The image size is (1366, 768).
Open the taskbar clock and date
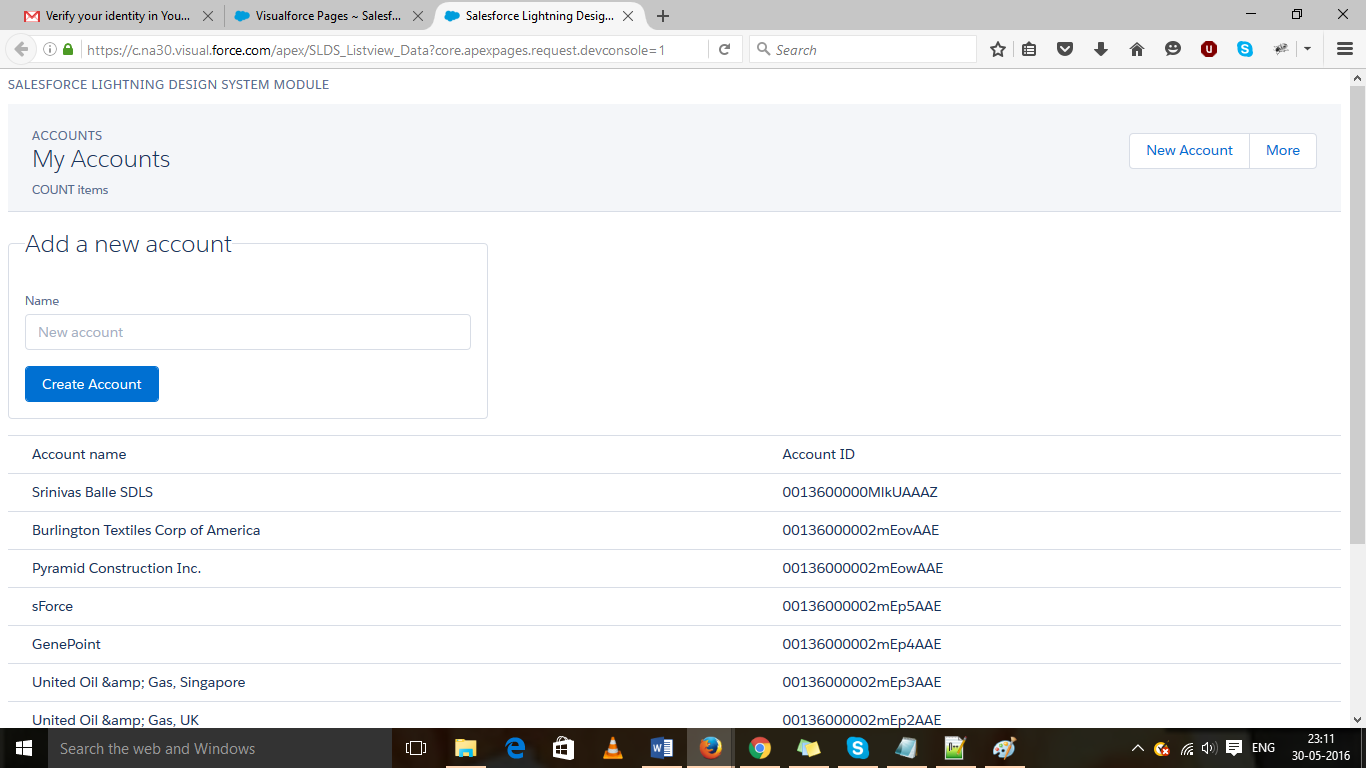tap(1321, 748)
